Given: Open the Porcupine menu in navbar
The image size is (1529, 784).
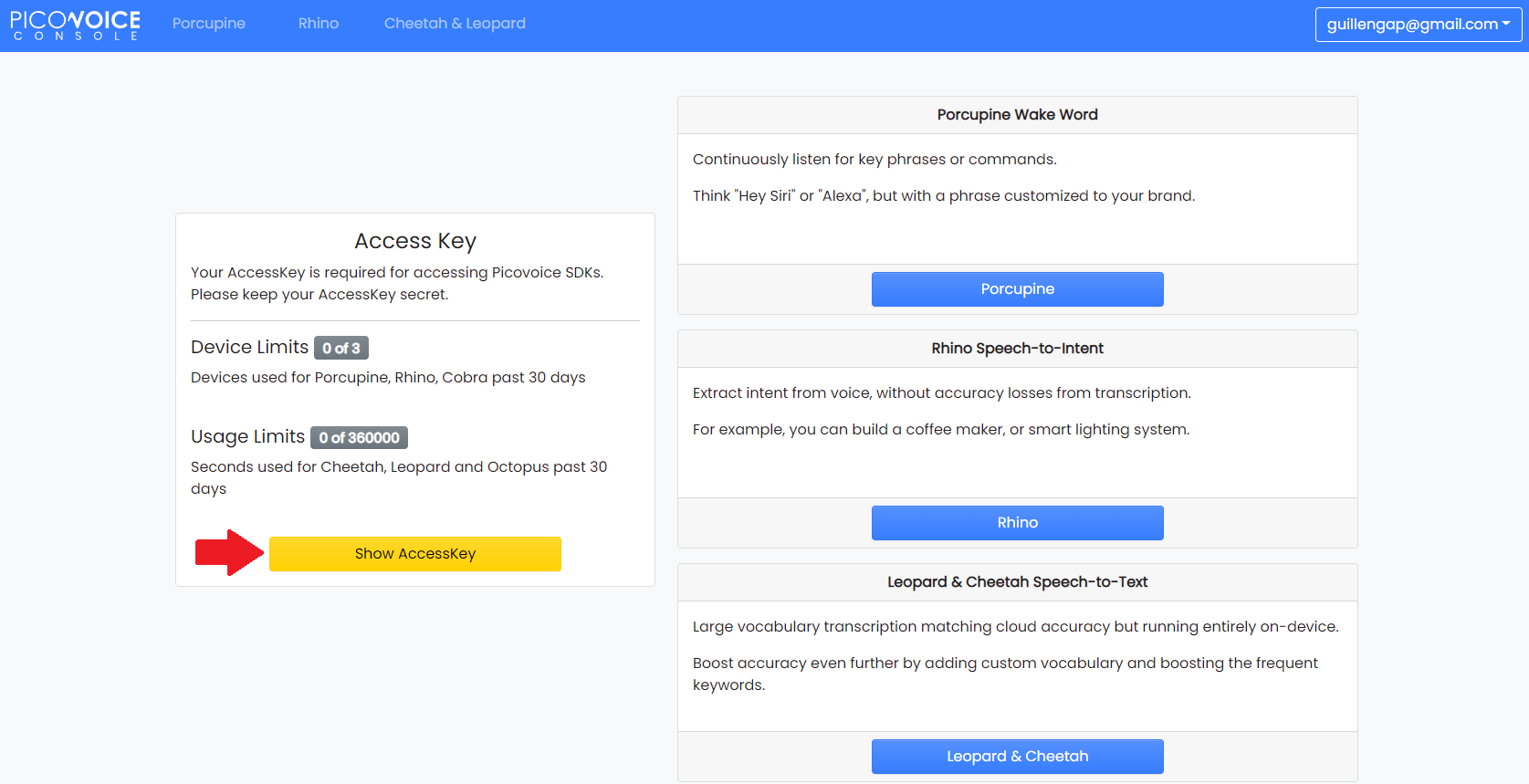Looking at the screenshot, I should (209, 24).
